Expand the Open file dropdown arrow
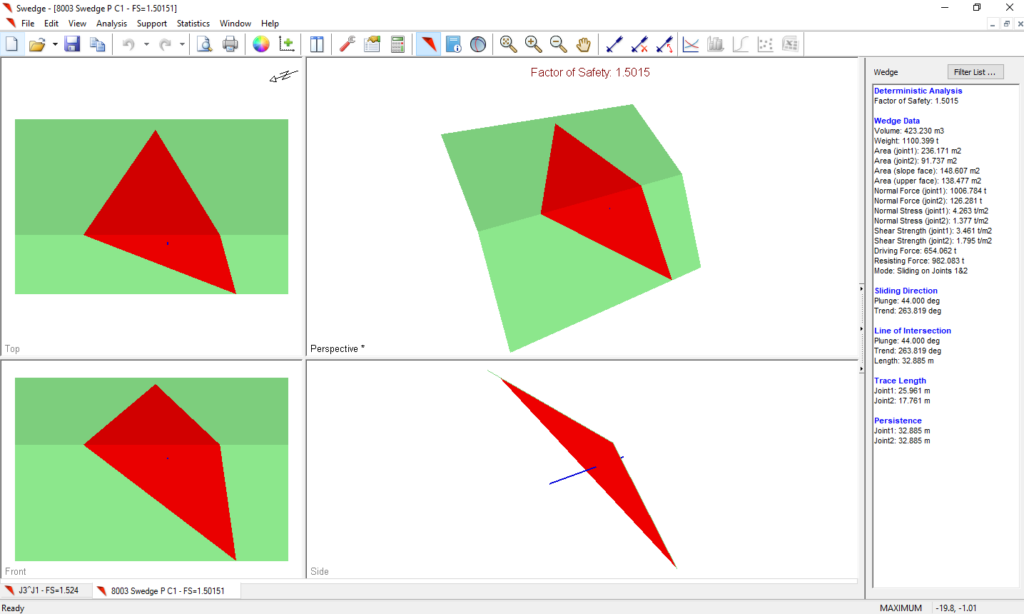 [x=53, y=44]
